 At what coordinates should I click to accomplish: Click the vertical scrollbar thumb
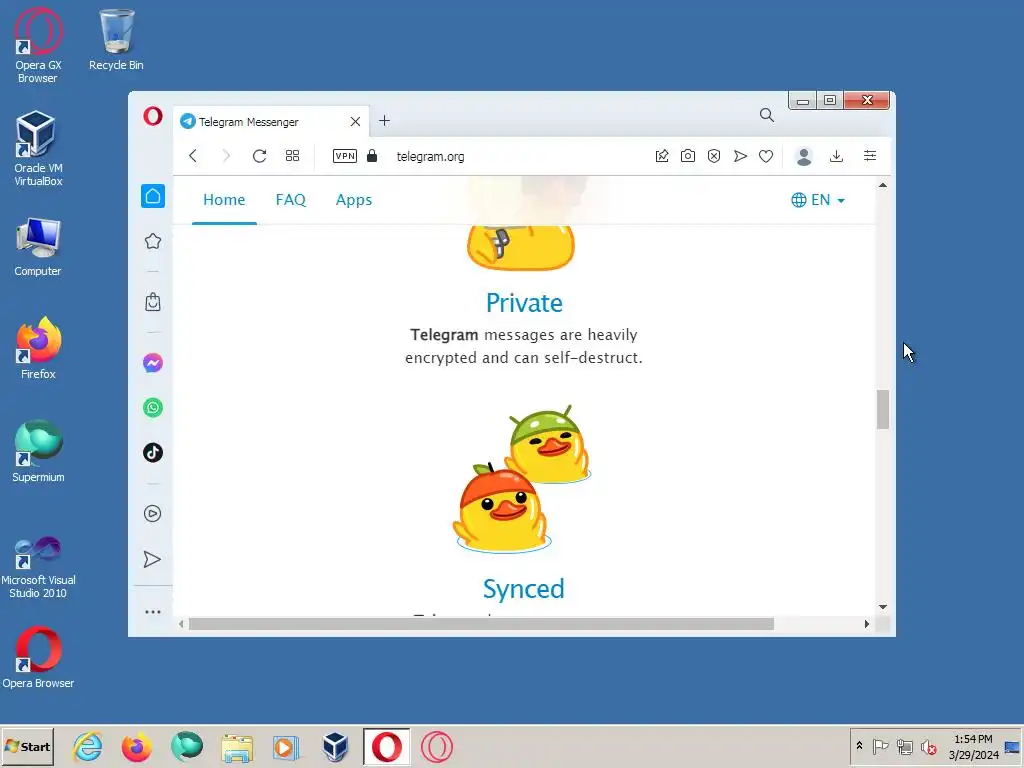click(x=883, y=409)
